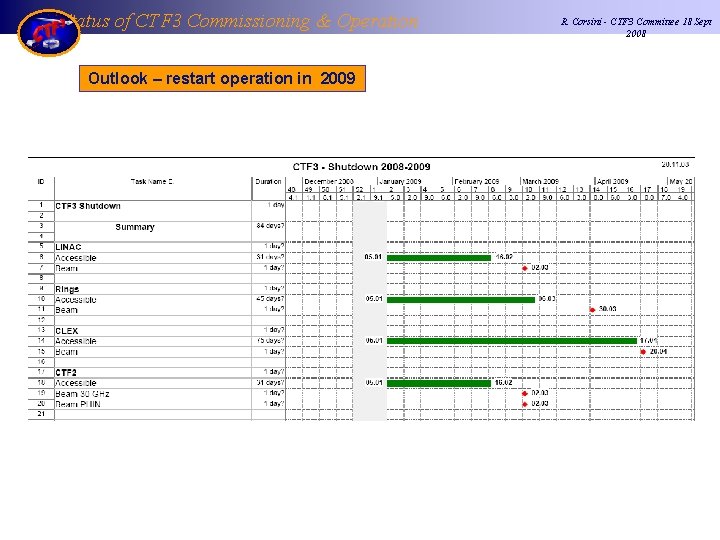This screenshot has width=720, height=540.
Task: Select the 'LINAC' group heading
Action: [x=68, y=247]
